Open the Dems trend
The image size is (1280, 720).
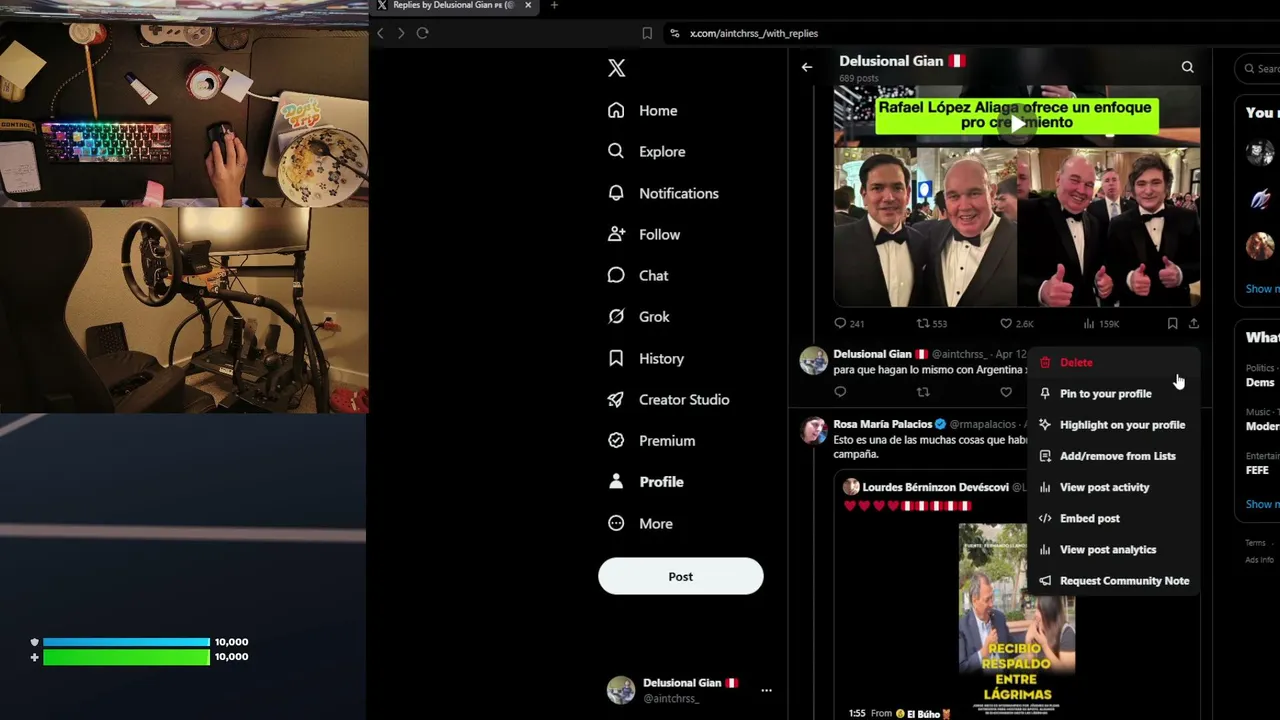[x=1260, y=383]
